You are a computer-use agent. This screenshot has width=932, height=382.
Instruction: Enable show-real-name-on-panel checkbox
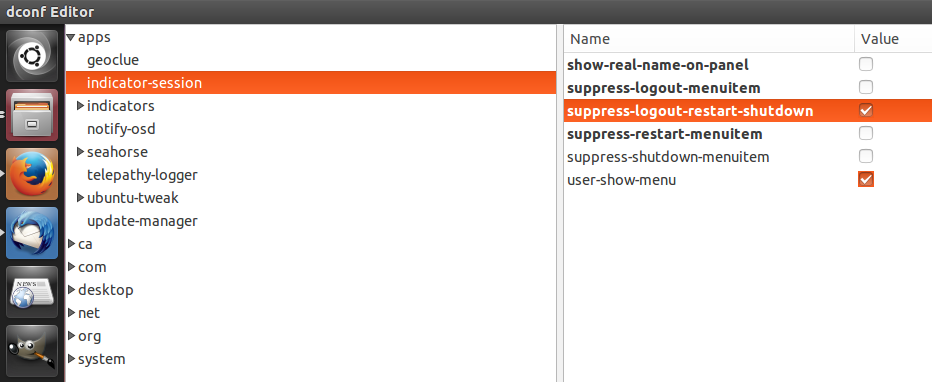[866, 64]
